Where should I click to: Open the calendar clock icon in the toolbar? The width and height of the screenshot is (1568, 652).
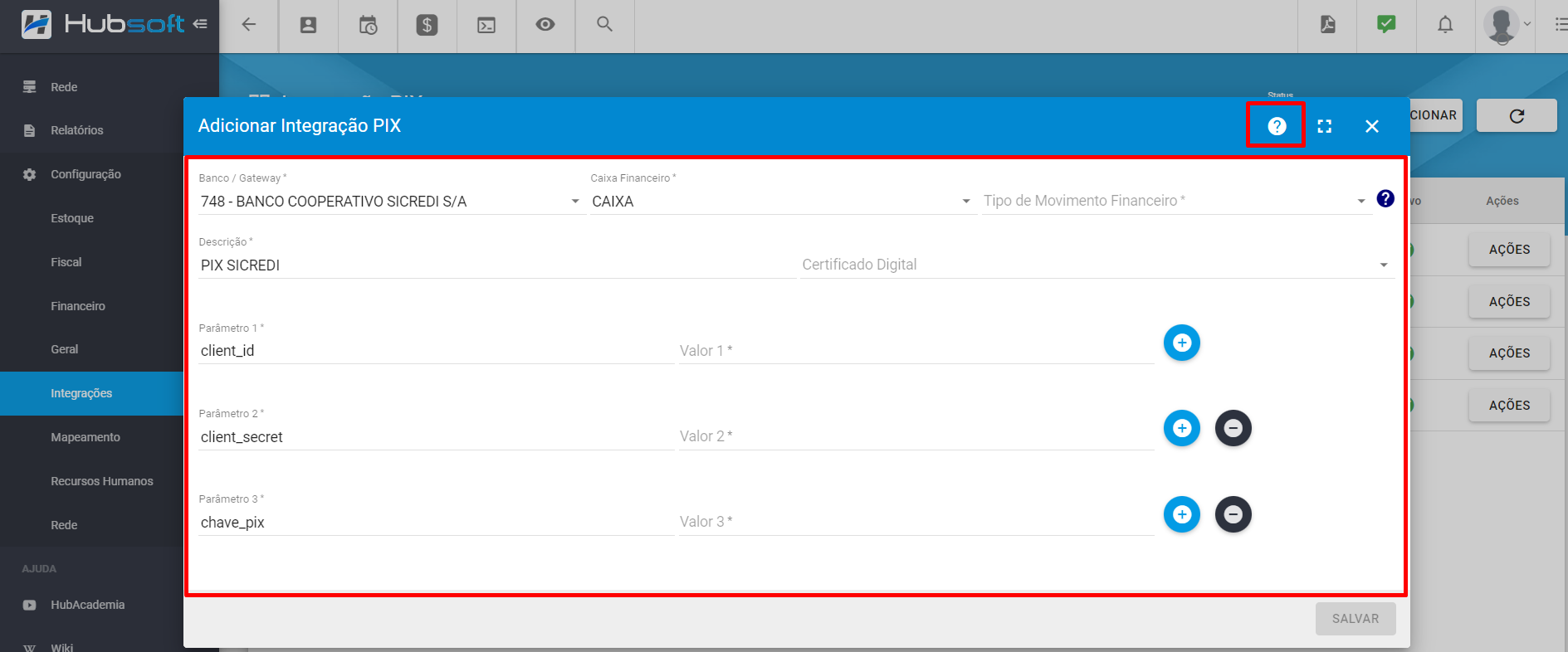(368, 25)
